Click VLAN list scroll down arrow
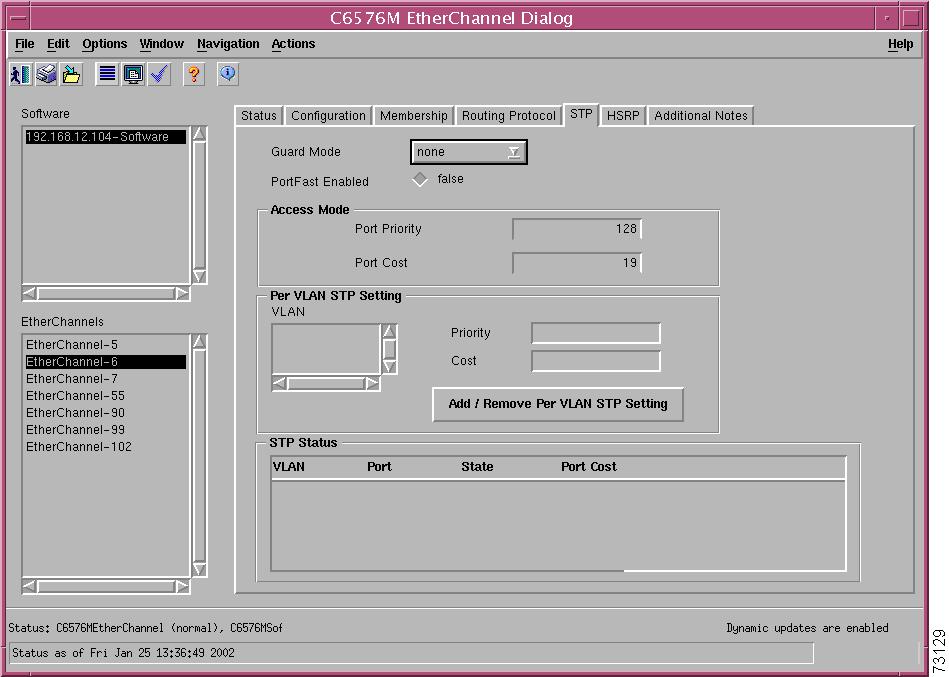 point(389,367)
